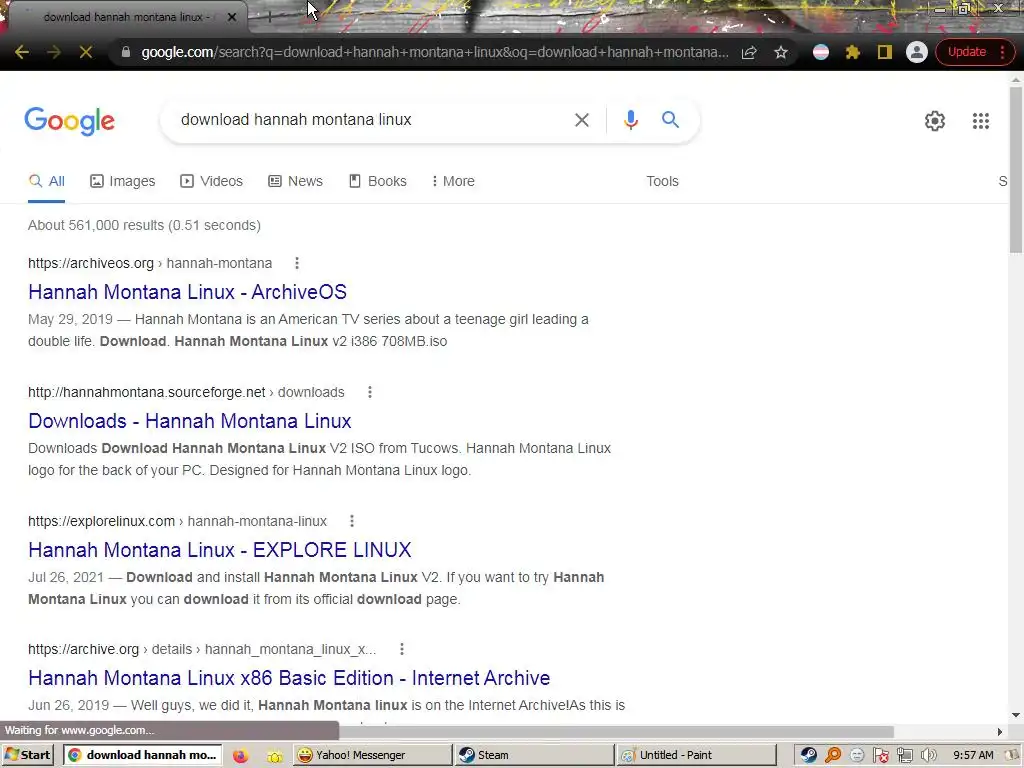Viewport: 1024px width, 768px height.
Task: Click the yellow quick launch icon after Firefox
Action: pos(274,756)
